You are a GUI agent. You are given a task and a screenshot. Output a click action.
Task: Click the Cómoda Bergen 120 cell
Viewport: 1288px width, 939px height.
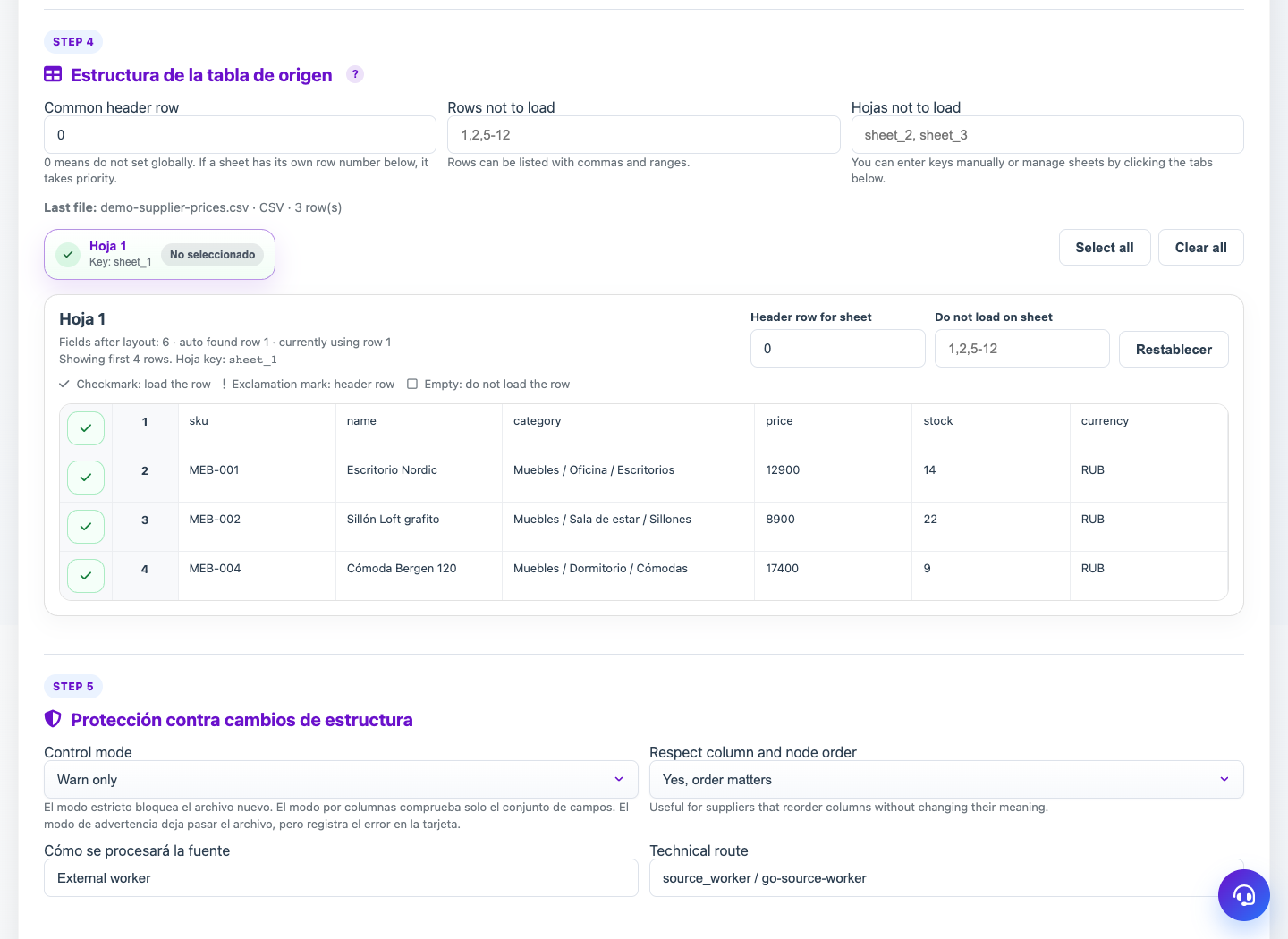419,576
